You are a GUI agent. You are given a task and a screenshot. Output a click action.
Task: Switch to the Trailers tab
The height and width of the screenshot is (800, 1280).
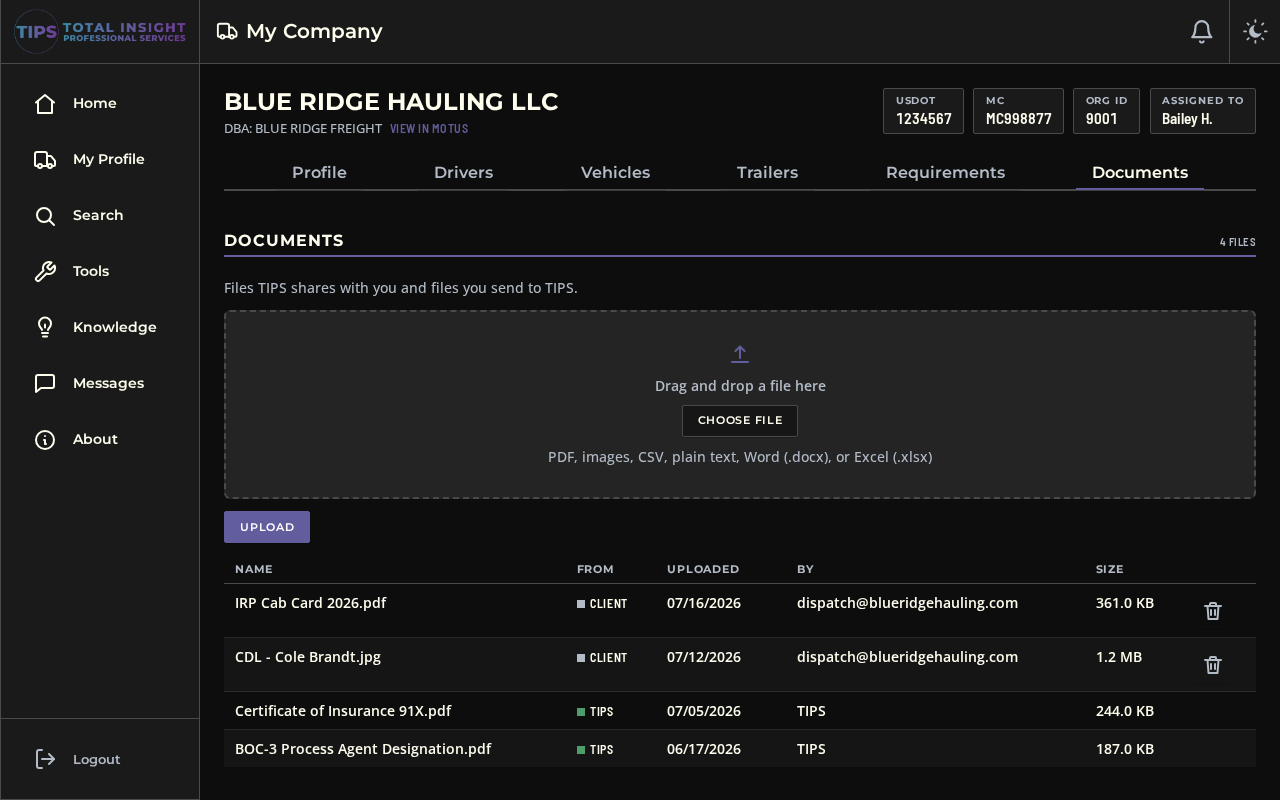(x=767, y=173)
